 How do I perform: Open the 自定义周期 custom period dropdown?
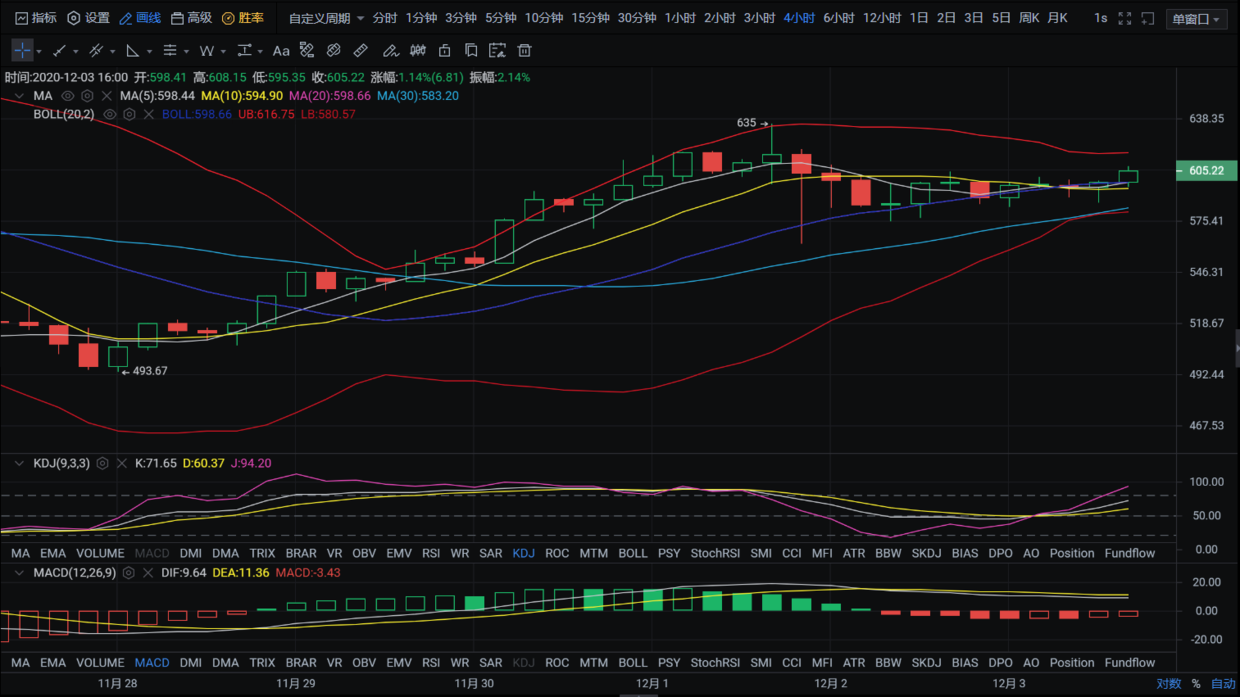326,18
